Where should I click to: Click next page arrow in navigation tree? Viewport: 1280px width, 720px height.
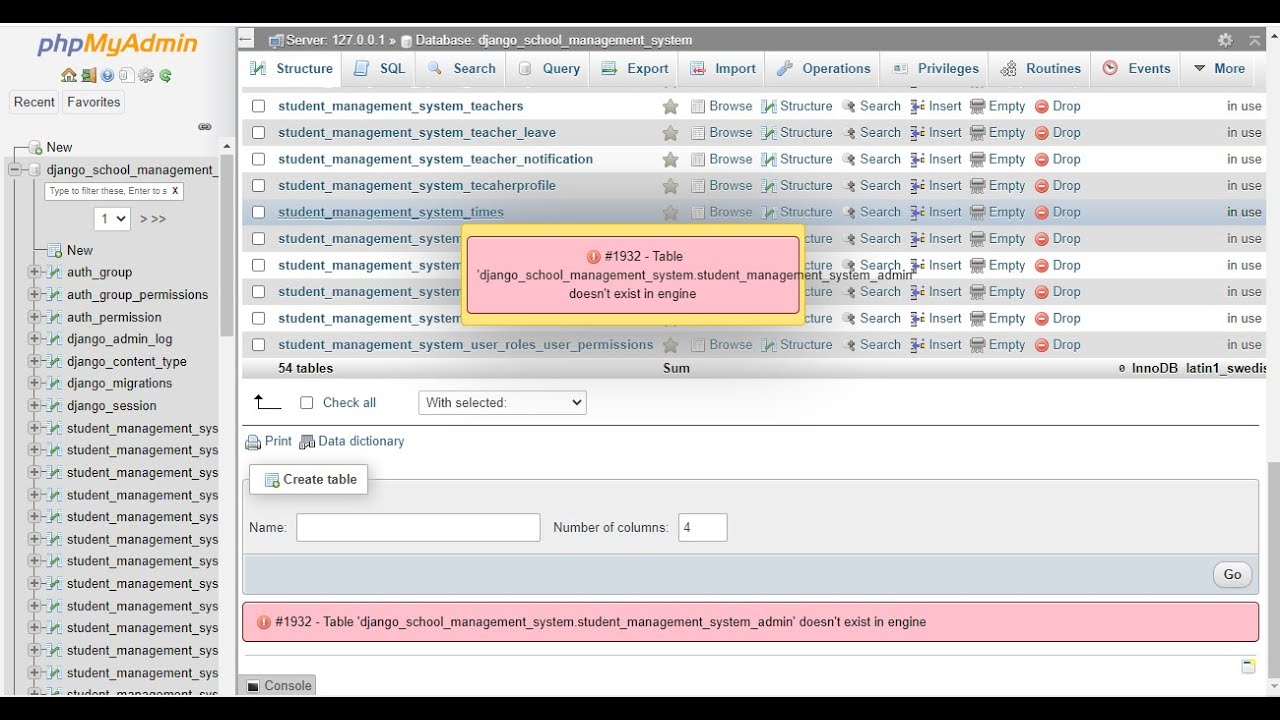143,219
